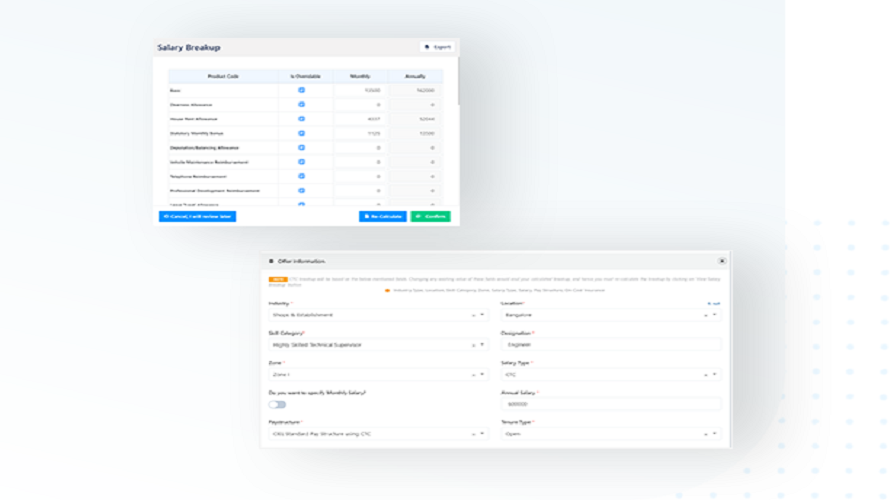Click the Professional Development Reimbursement row label

pos(215,191)
